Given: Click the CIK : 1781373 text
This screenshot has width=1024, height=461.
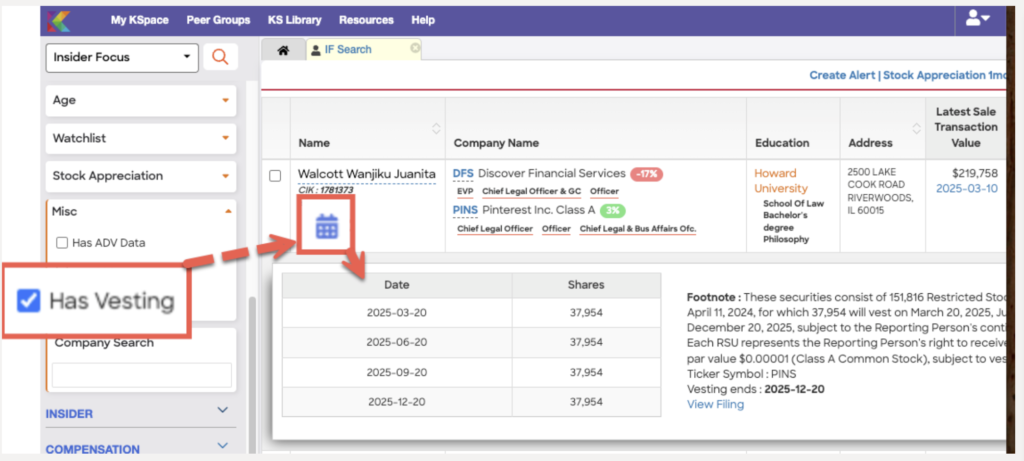Looking at the screenshot, I should pyautogui.click(x=326, y=190).
